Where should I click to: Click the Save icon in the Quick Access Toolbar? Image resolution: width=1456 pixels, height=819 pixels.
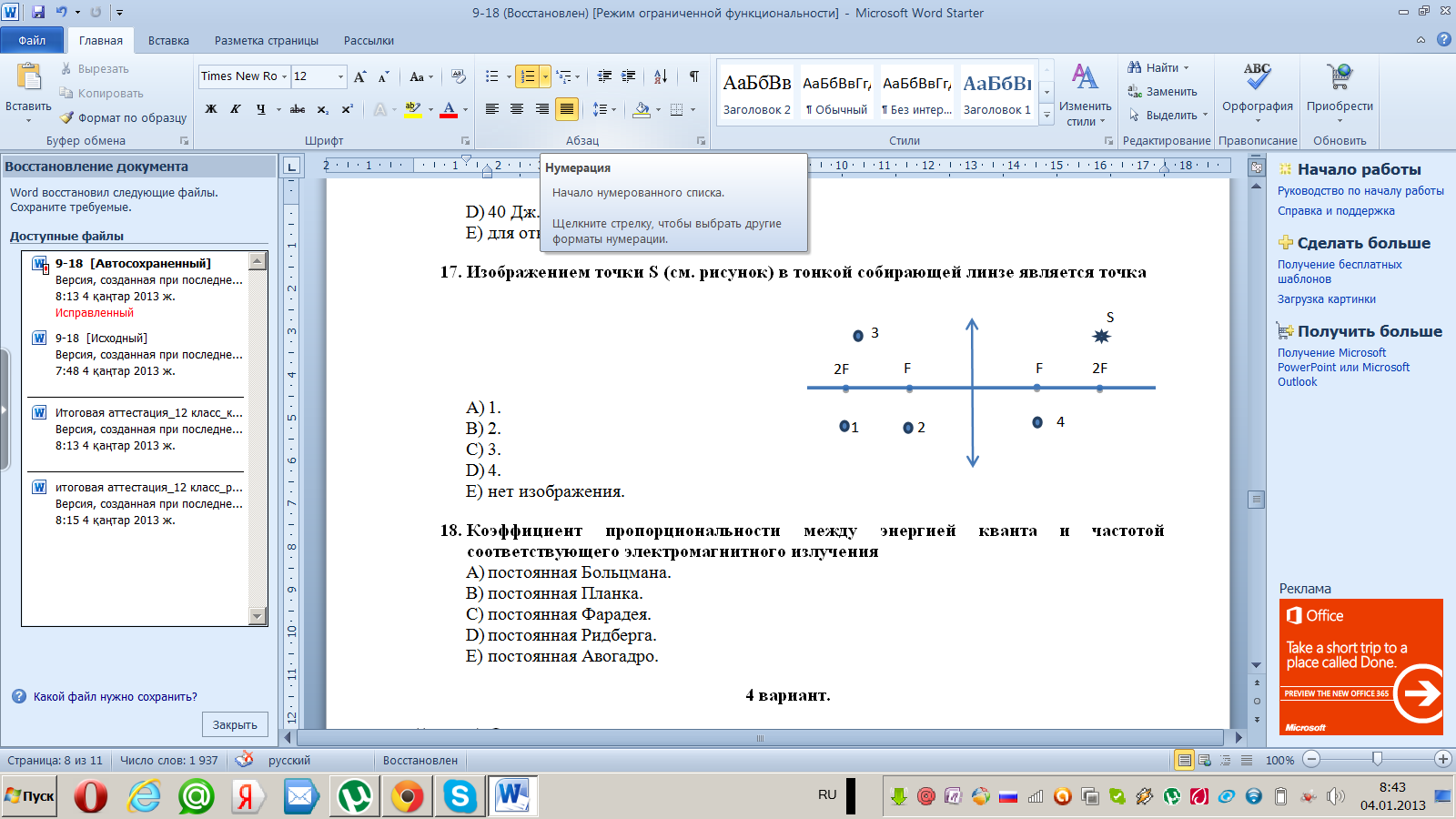[38, 13]
